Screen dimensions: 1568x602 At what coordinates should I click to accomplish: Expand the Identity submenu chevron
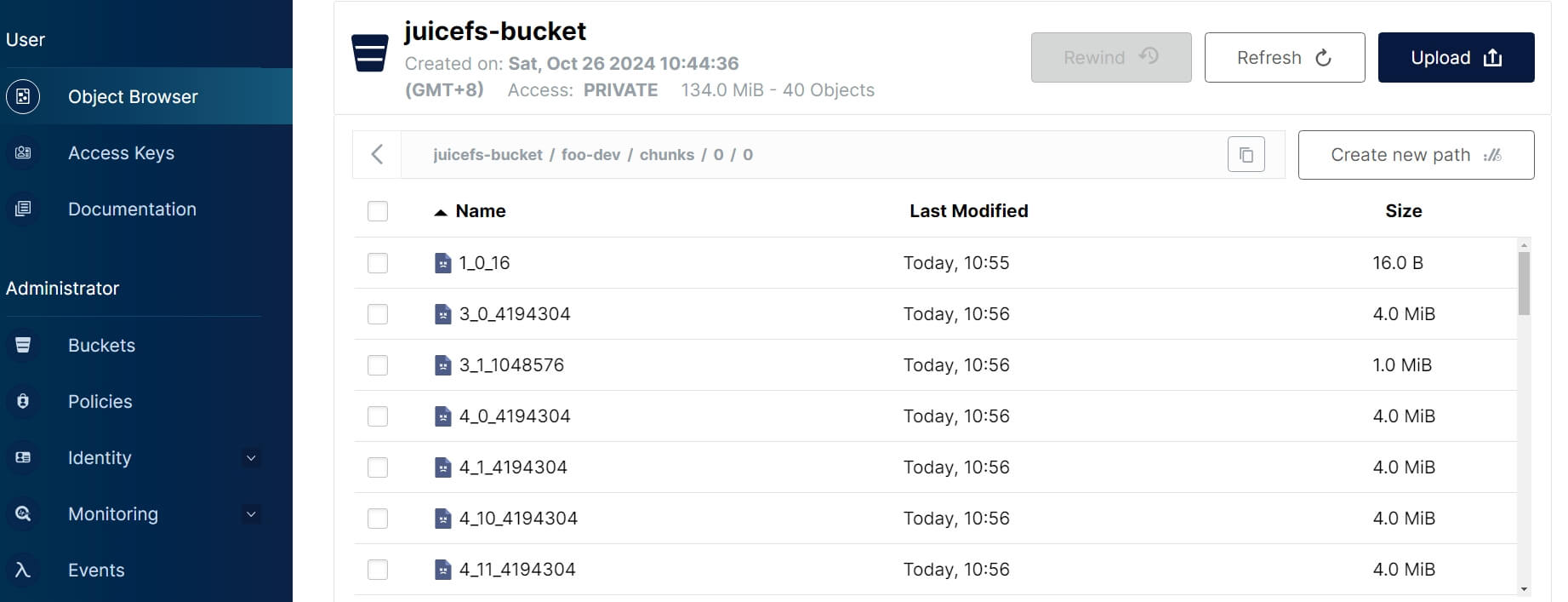click(x=251, y=458)
